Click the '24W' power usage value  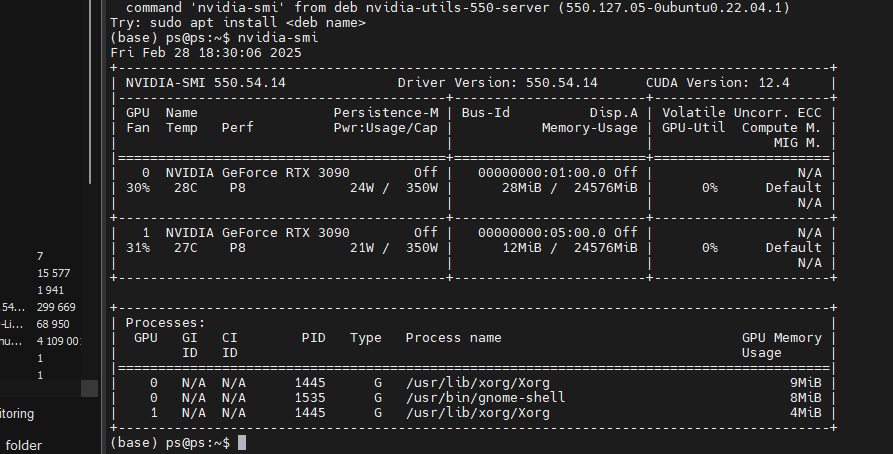362,187
